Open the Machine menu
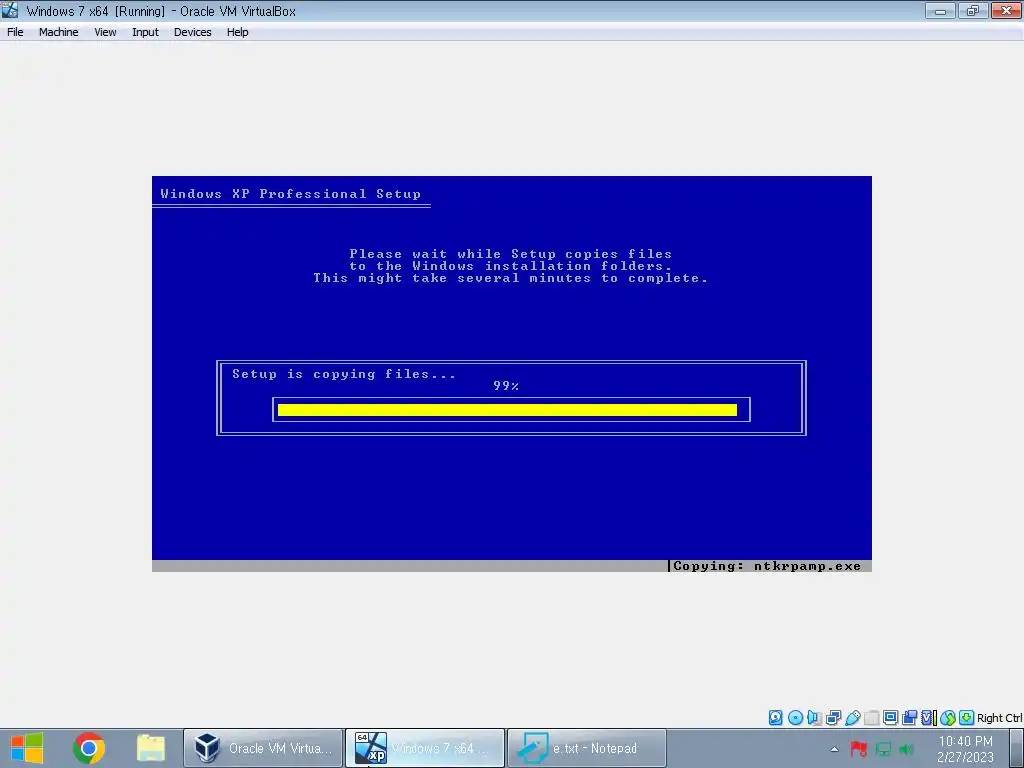Screen dimensions: 1024x768 point(58,32)
